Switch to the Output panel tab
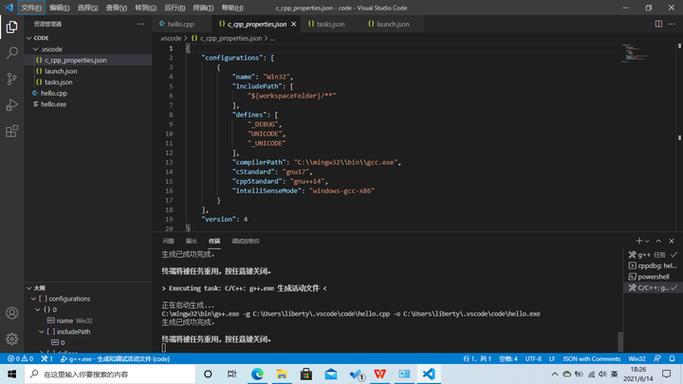 click(x=191, y=241)
